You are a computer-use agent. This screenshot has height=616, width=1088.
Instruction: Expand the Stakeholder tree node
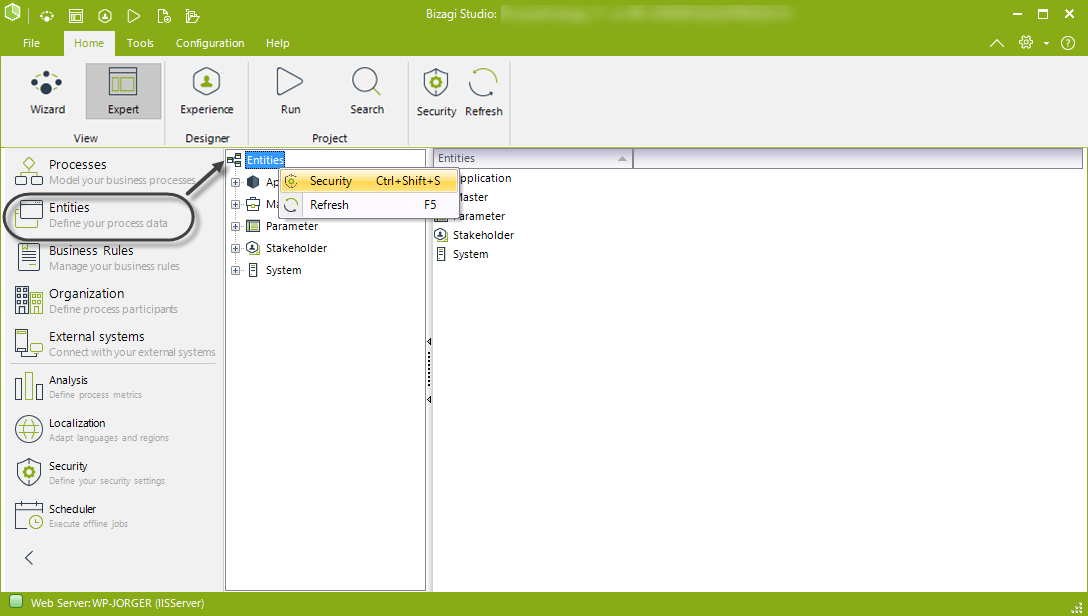pos(235,248)
